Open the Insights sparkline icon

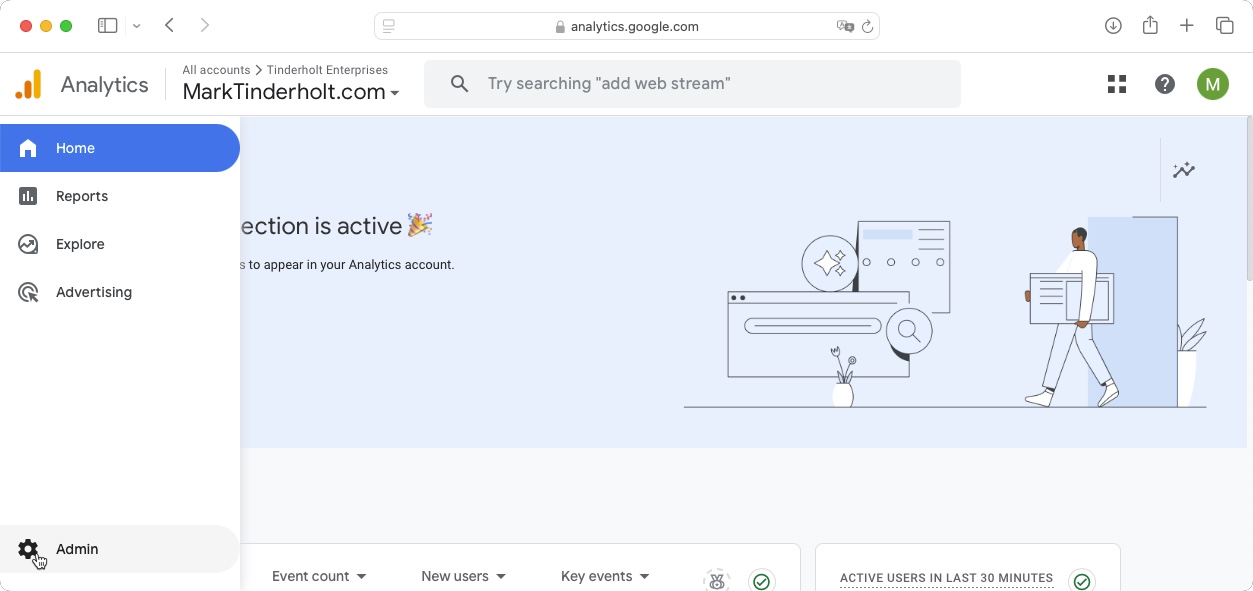pos(1184,170)
